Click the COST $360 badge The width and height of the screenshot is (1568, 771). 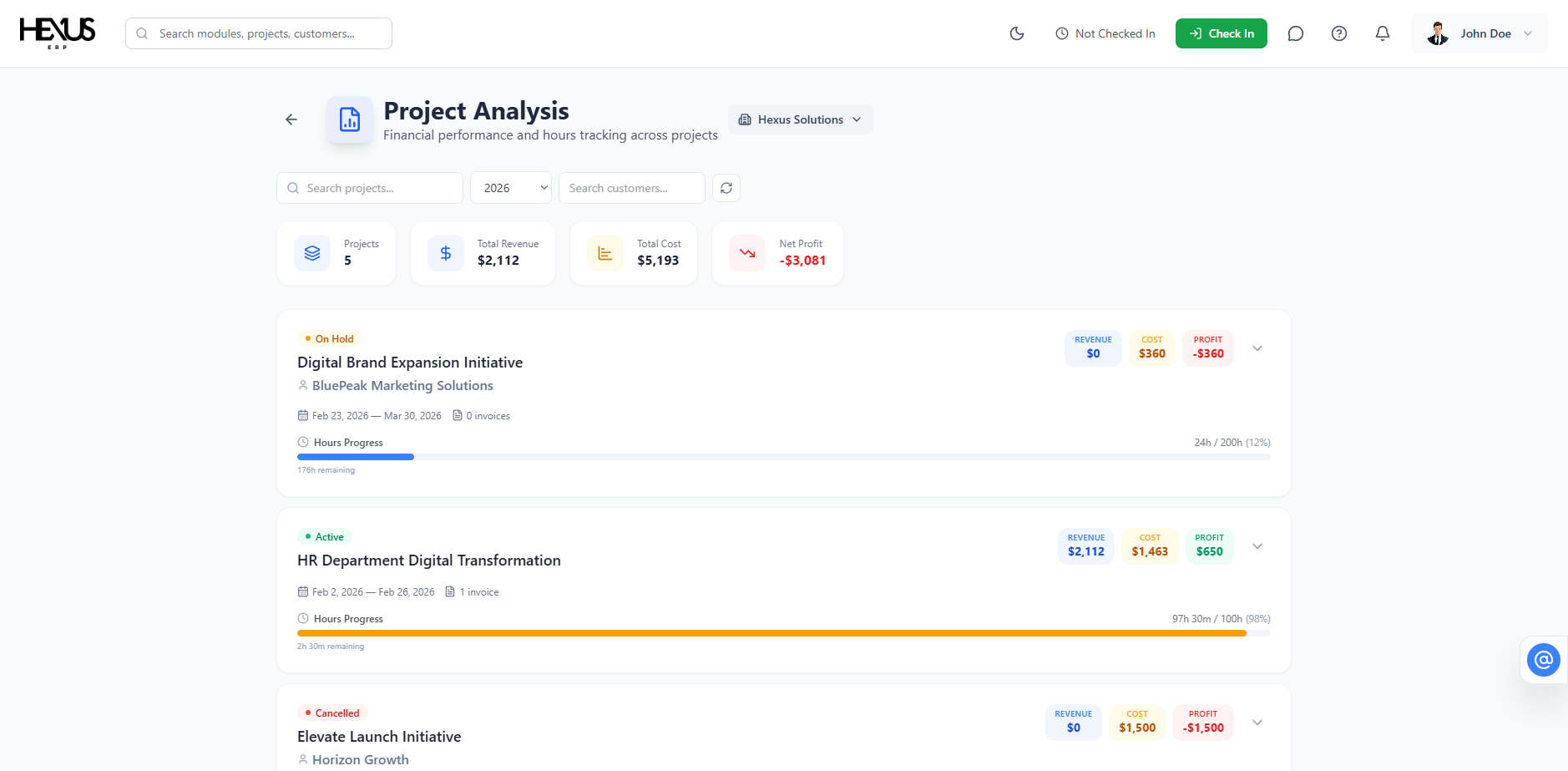coord(1152,348)
